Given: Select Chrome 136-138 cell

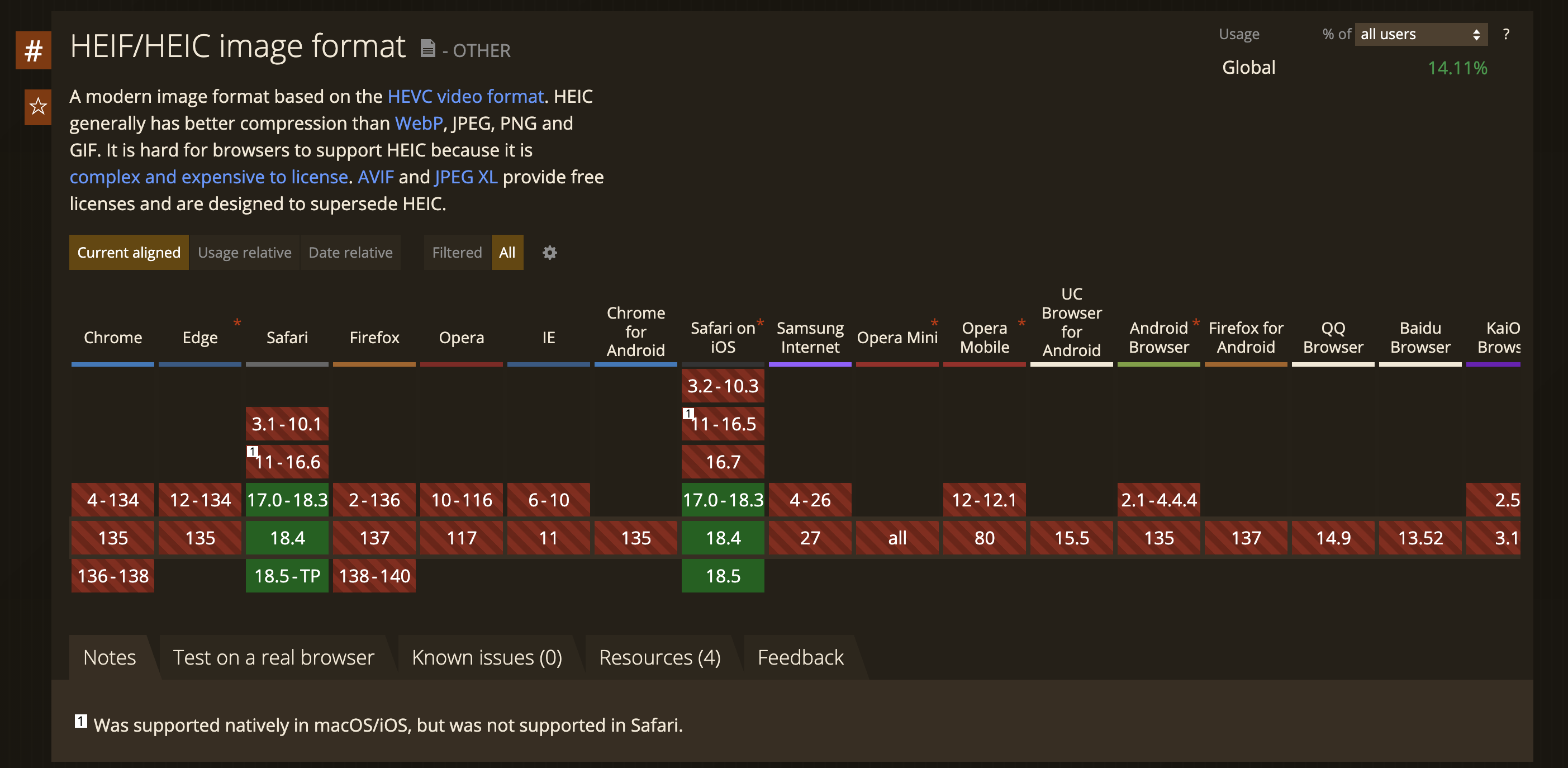Looking at the screenshot, I should click(x=113, y=576).
